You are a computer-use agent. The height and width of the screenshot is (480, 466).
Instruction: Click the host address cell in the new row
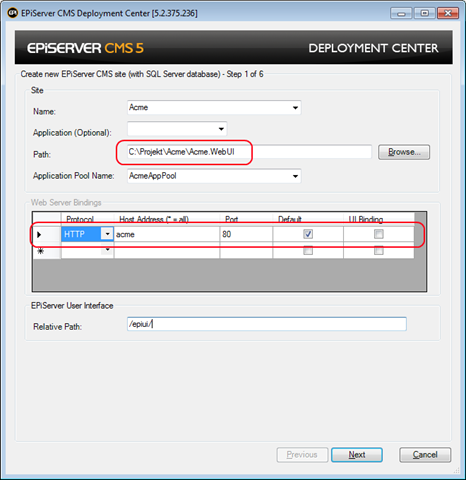pos(167,251)
